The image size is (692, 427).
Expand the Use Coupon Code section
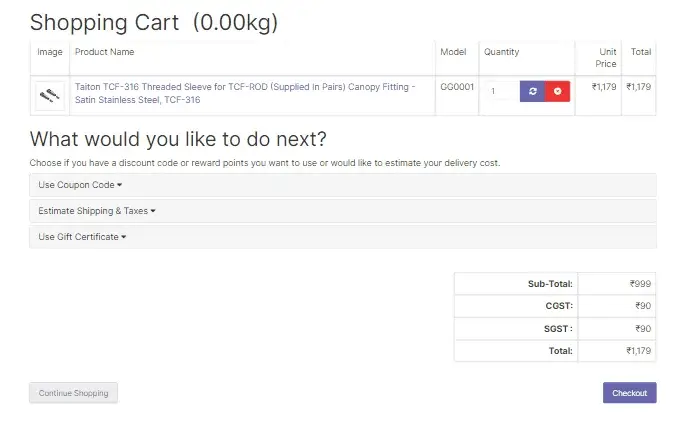pyautogui.click(x=80, y=185)
